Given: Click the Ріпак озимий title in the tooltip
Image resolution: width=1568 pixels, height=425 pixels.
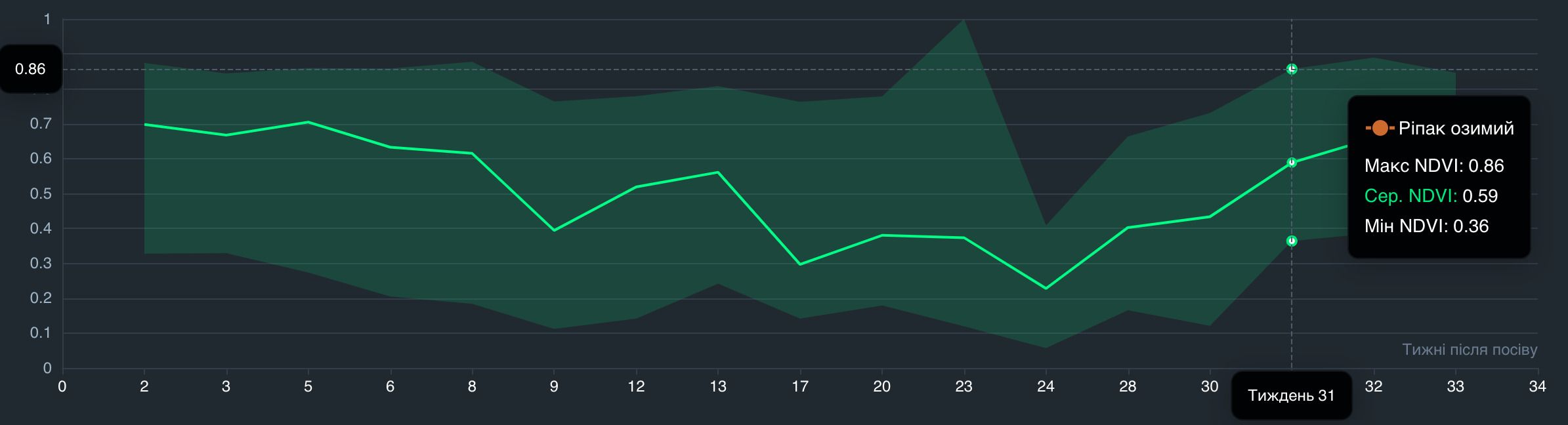Looking at the screenshot, I should (1456, 129).
